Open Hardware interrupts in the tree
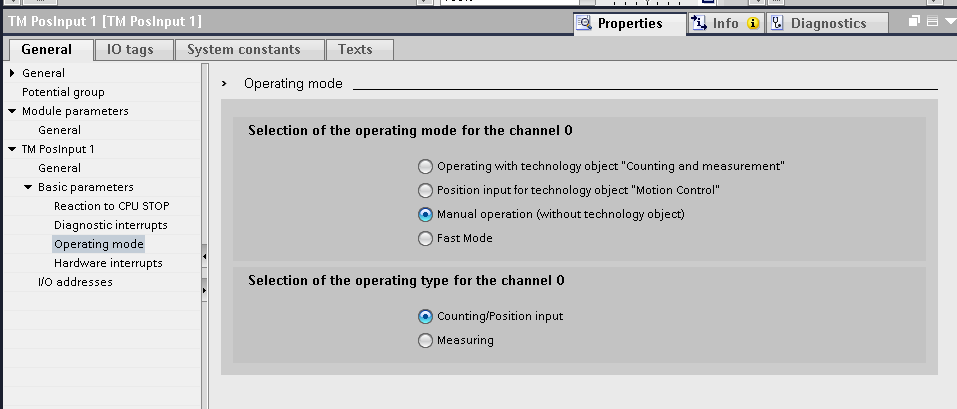957x409 pixels. point(108,263)
